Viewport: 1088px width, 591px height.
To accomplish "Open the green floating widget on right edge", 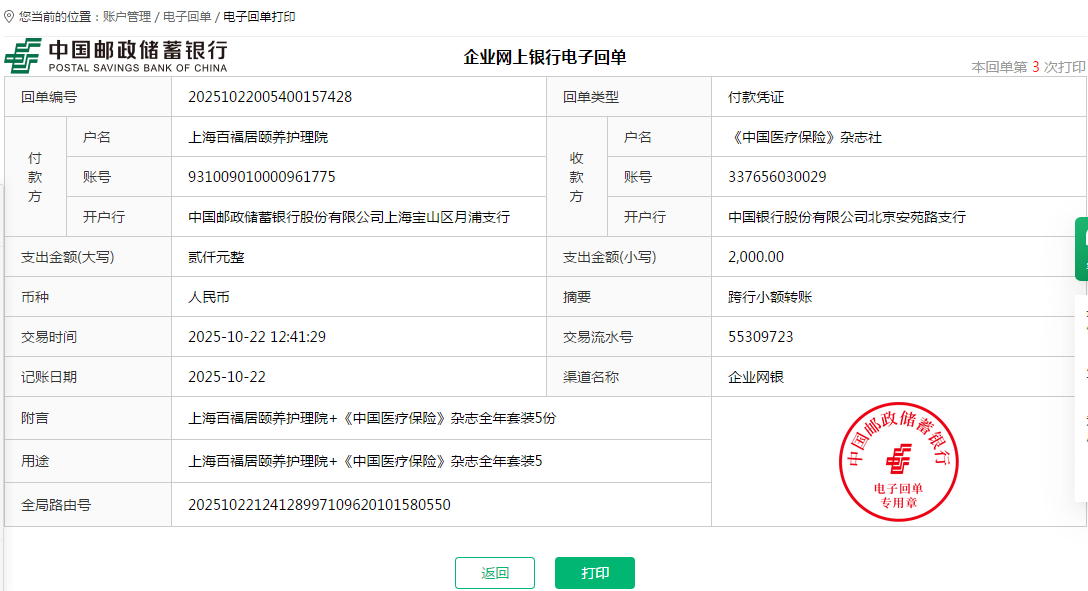I will (x=1081, y=248).
